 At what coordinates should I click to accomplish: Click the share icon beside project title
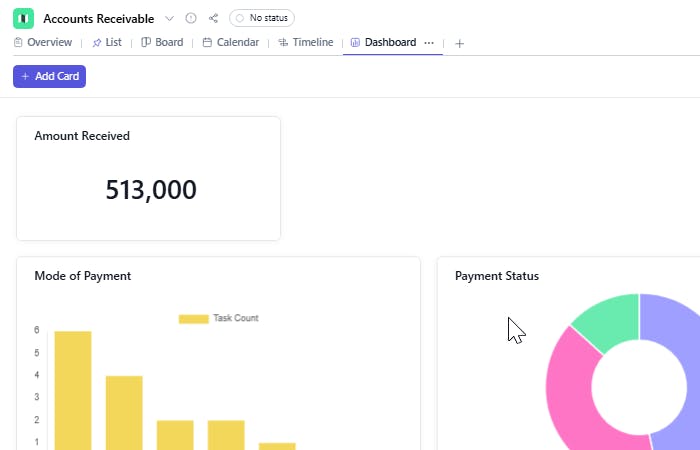tap(213, 18)
